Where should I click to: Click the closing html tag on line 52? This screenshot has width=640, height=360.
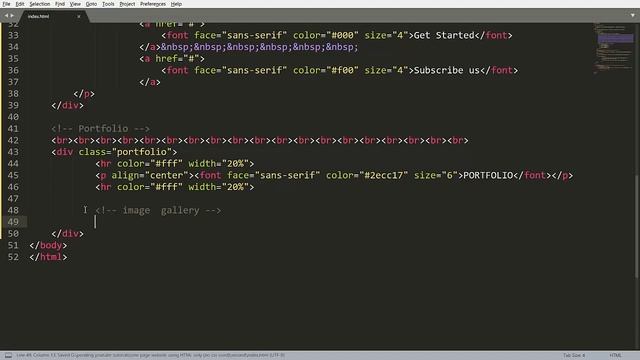click(48, 257)
